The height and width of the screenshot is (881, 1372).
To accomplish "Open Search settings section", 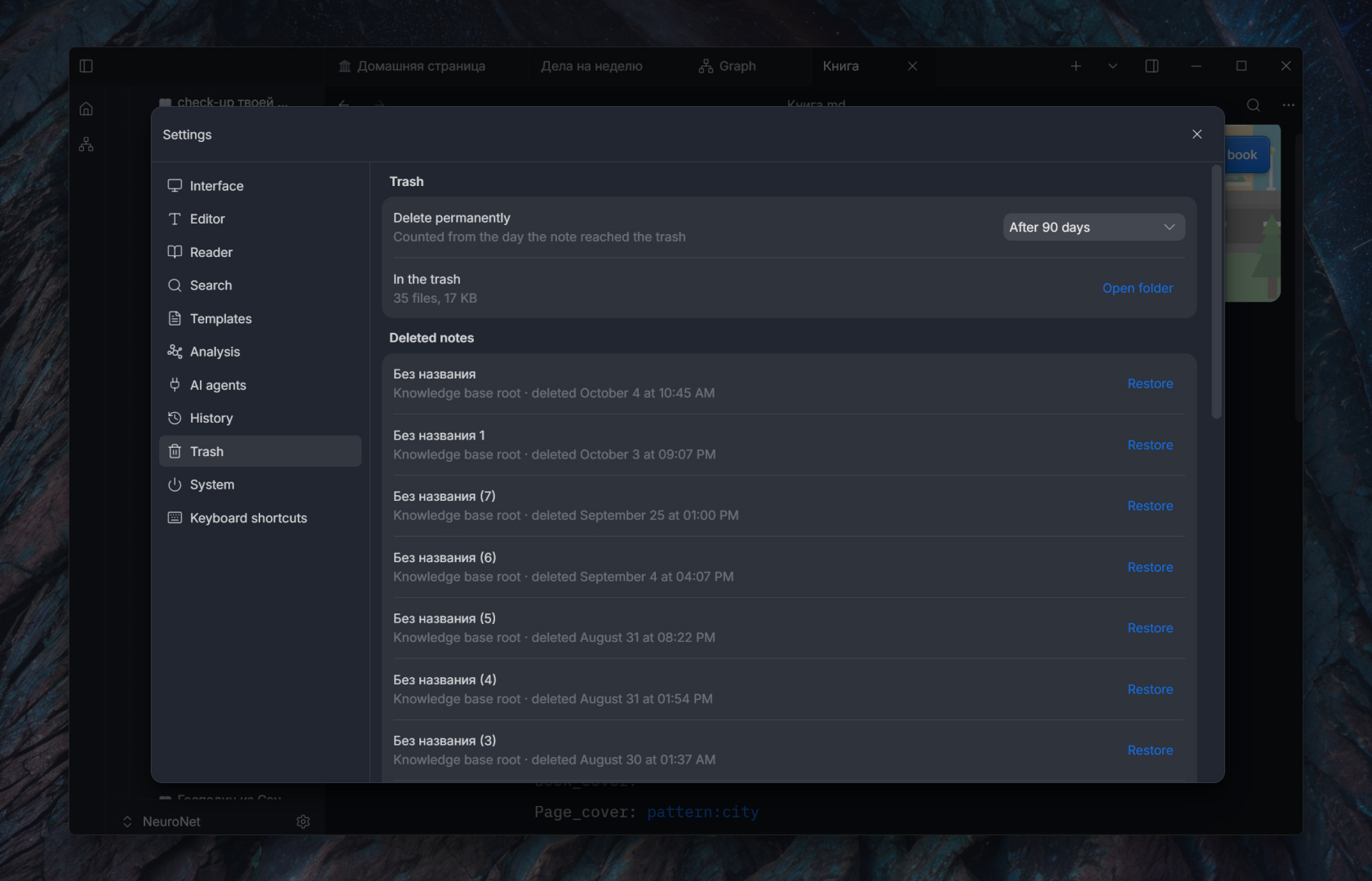I will 260,286.
